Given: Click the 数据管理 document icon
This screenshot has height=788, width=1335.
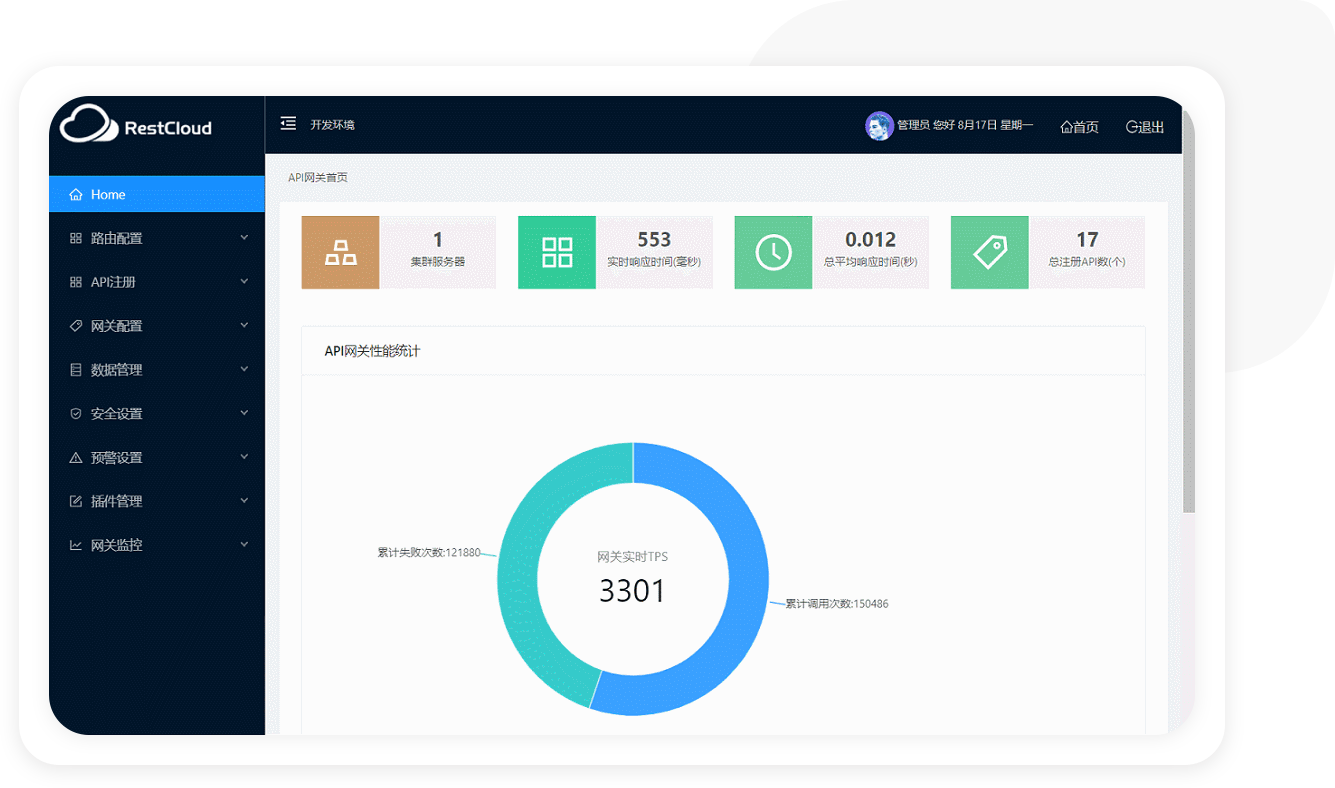Looking at the screenshot, I should pos(76,370).
